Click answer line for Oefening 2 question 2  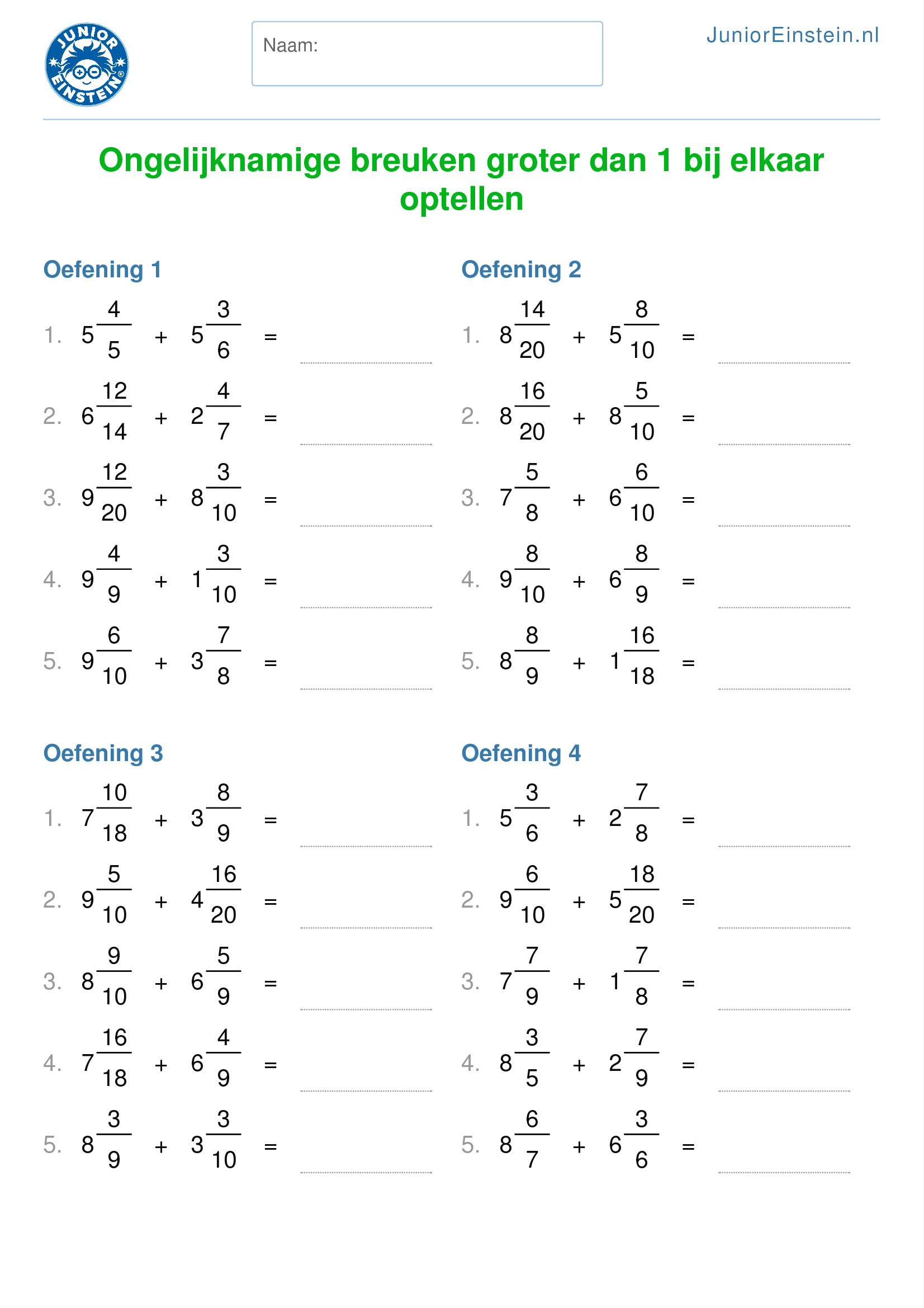click(x=784, y=444)
